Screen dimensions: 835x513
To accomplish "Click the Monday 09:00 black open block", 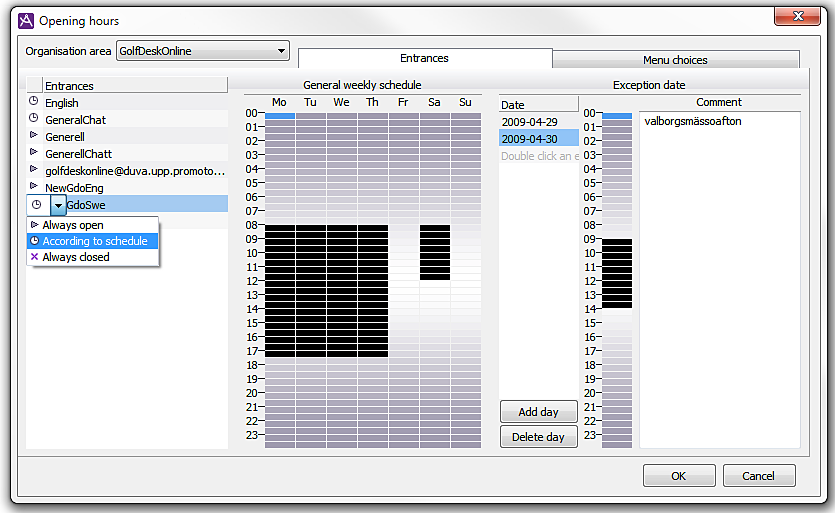I will pos(280,242).
